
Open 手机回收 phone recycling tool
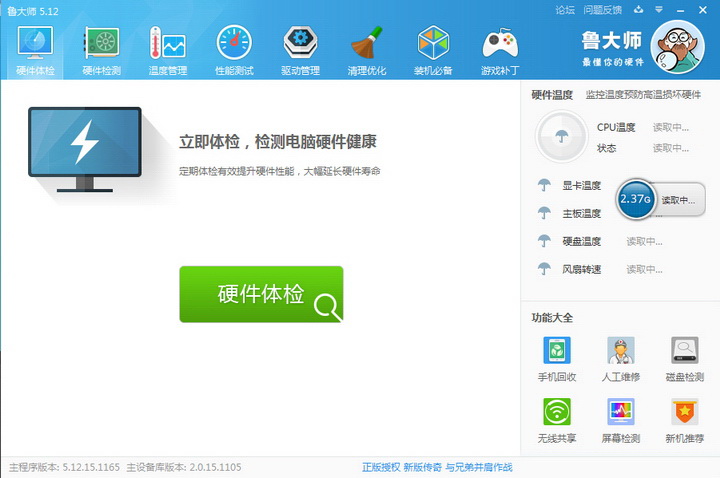[x=557, y=359]
